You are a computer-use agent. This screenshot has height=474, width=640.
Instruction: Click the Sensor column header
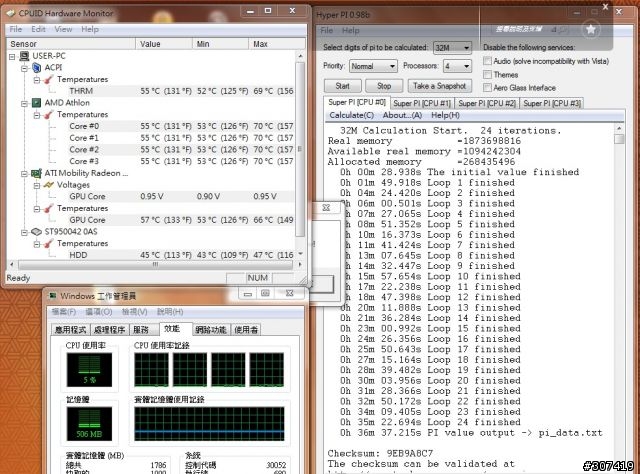coord(71,44)
